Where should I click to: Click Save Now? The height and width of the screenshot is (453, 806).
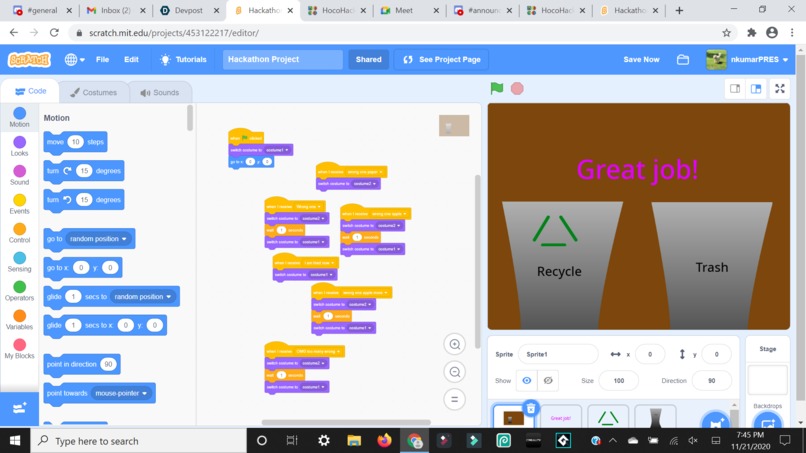coord(641,60)
